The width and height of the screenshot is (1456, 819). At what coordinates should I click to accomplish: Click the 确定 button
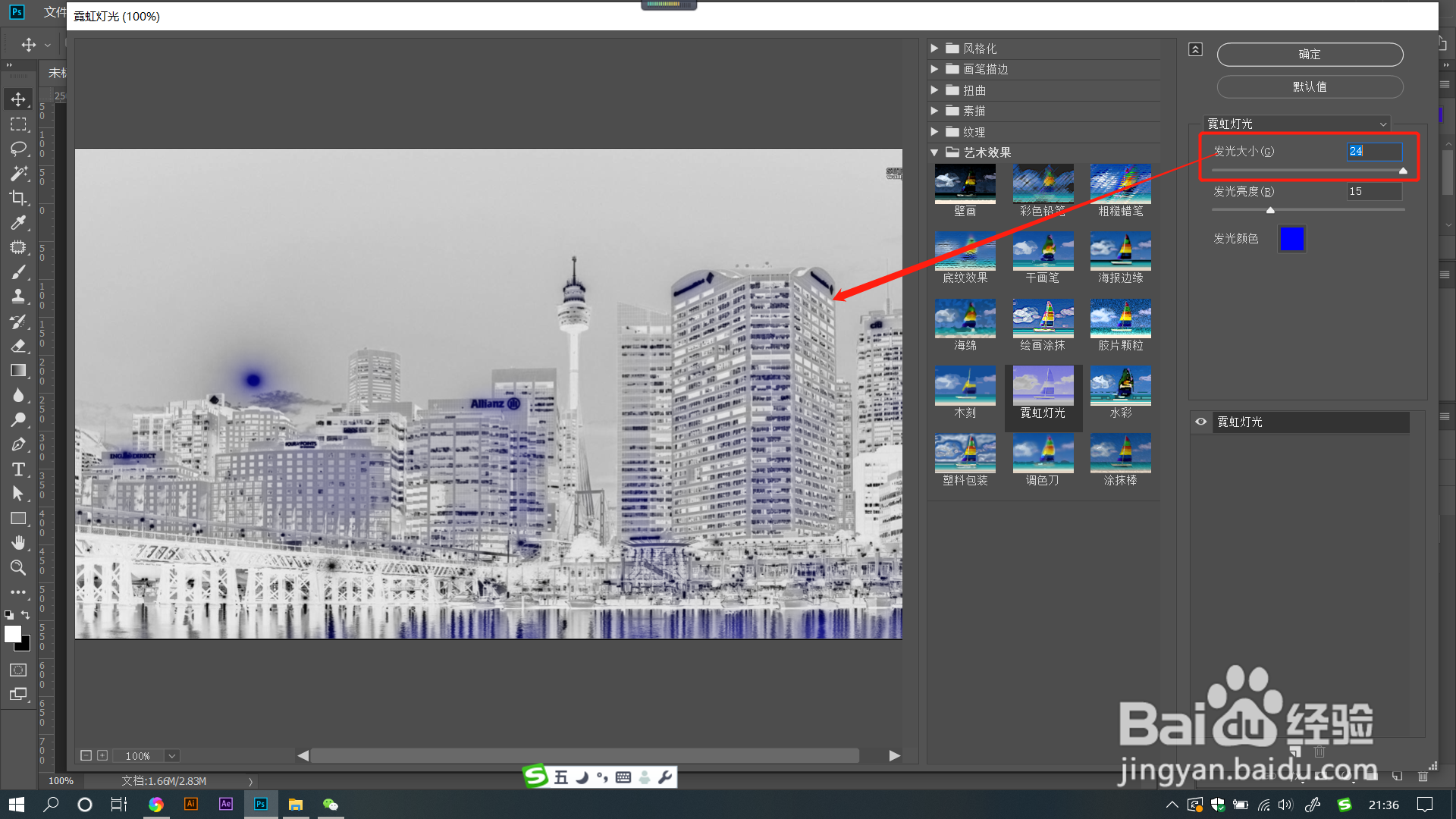pos(1310,55)
